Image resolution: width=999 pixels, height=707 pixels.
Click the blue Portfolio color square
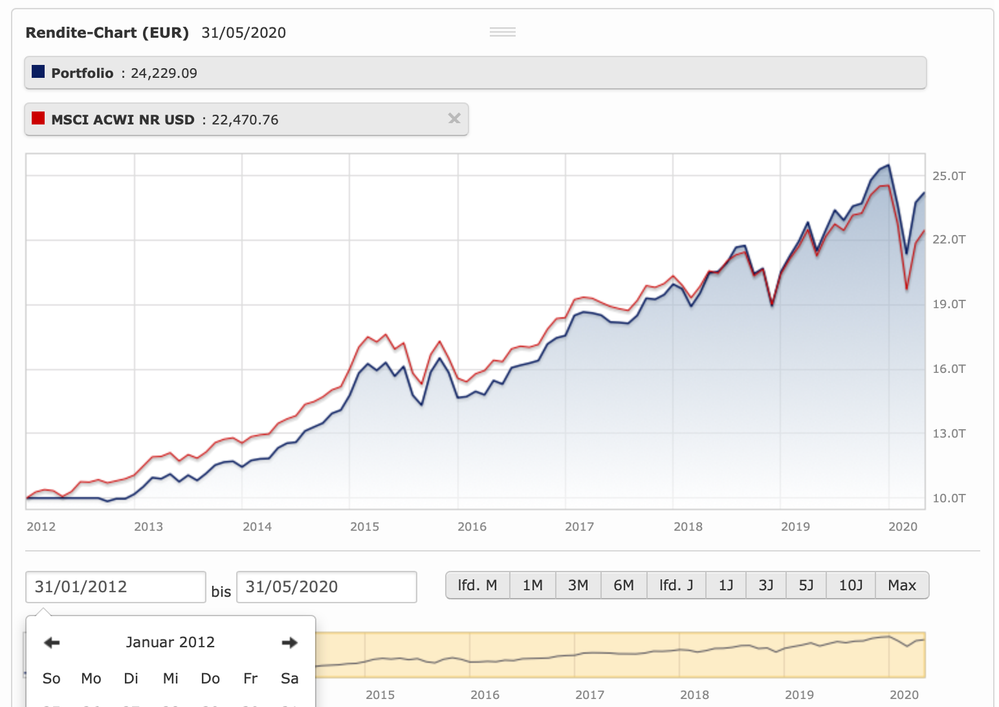pos(38,72)
